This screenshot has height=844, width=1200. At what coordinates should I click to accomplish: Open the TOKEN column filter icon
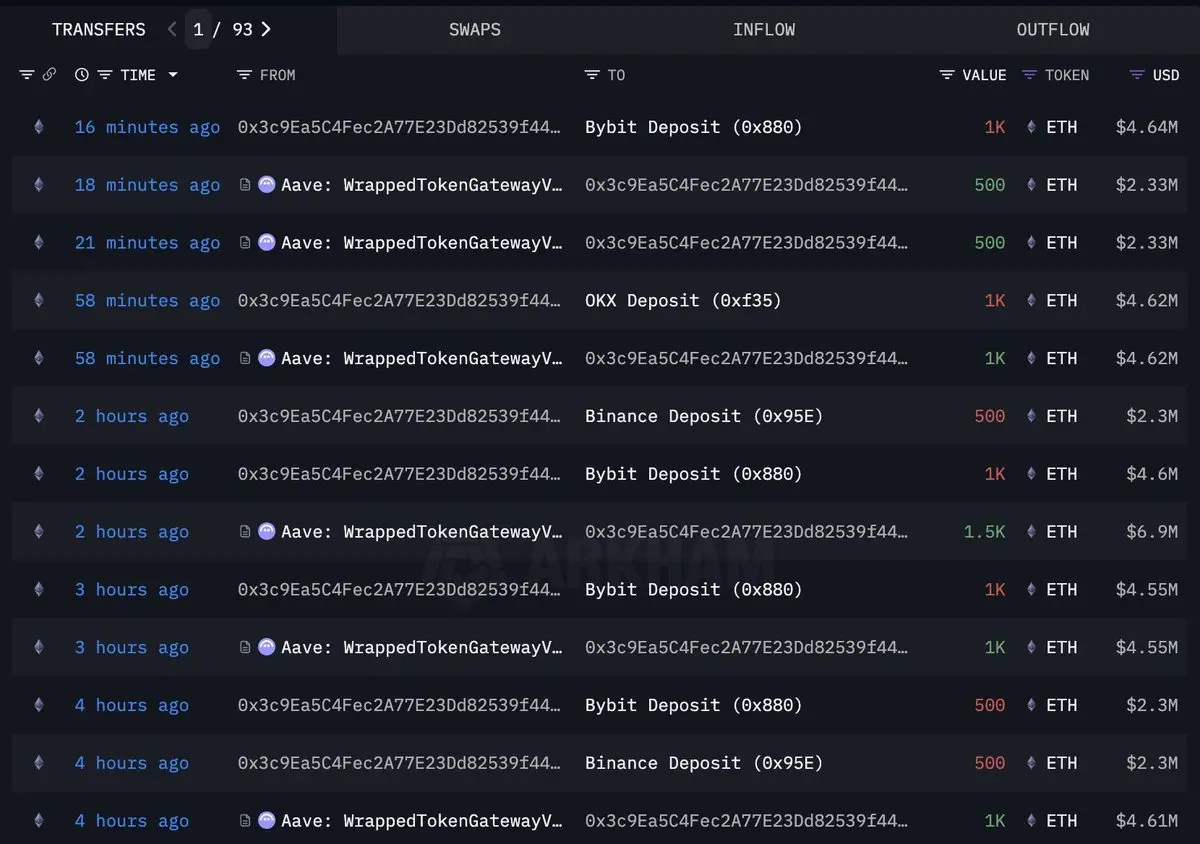(1029, 75)
